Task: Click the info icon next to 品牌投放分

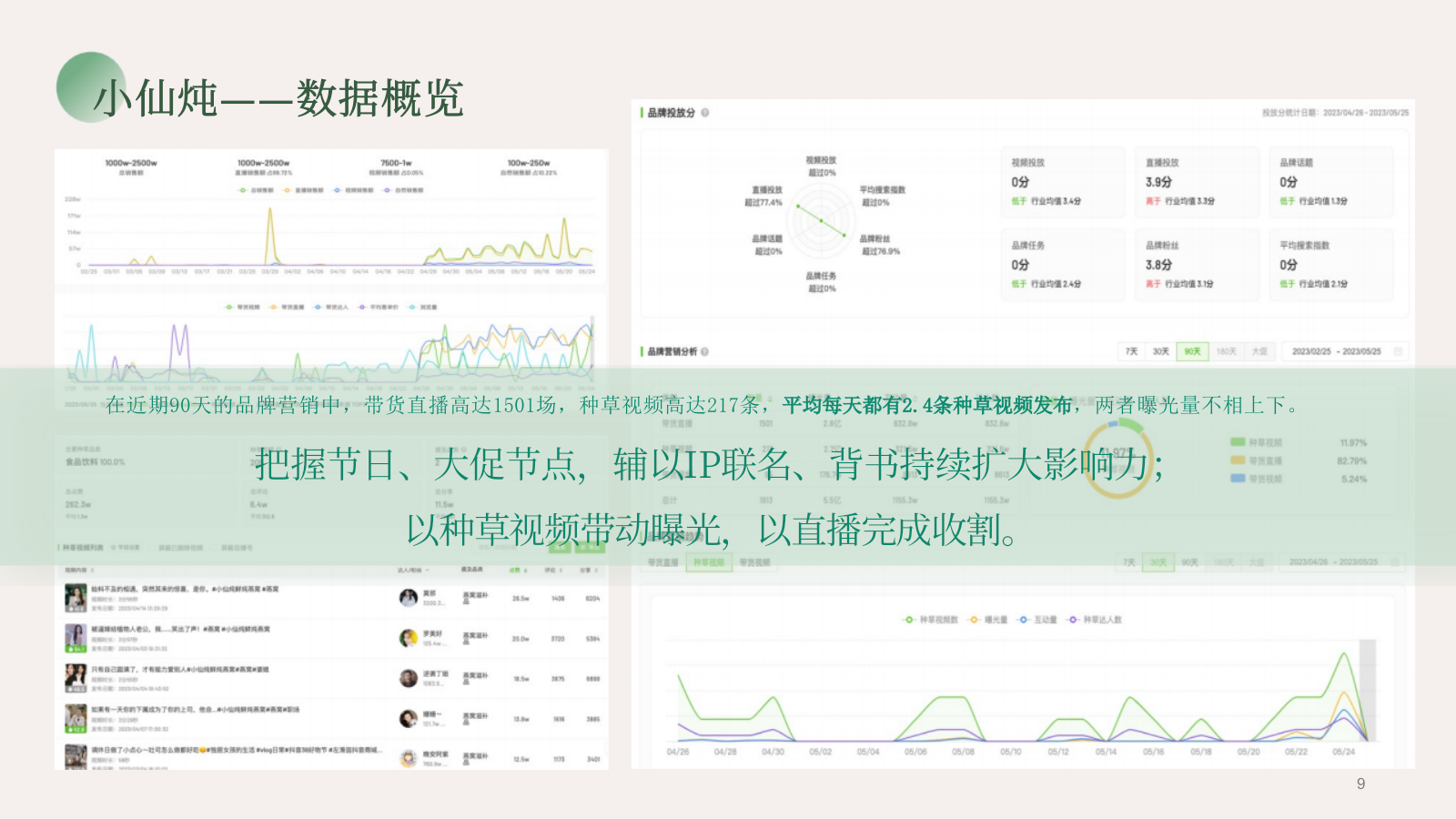Action: [x=705, y=111]
